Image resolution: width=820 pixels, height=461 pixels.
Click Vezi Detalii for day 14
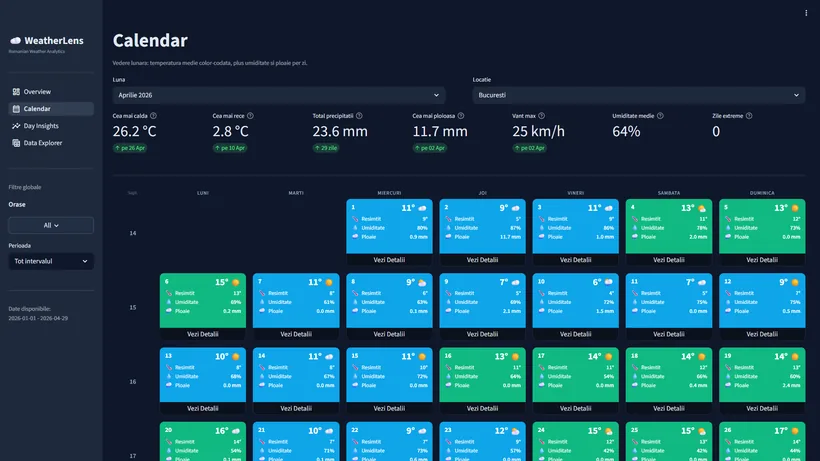[296, 408]
